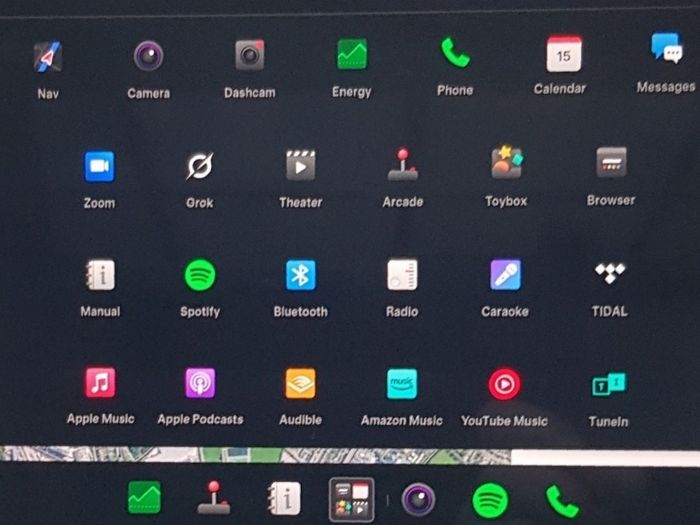Launch the Browser app

[611, 162]
